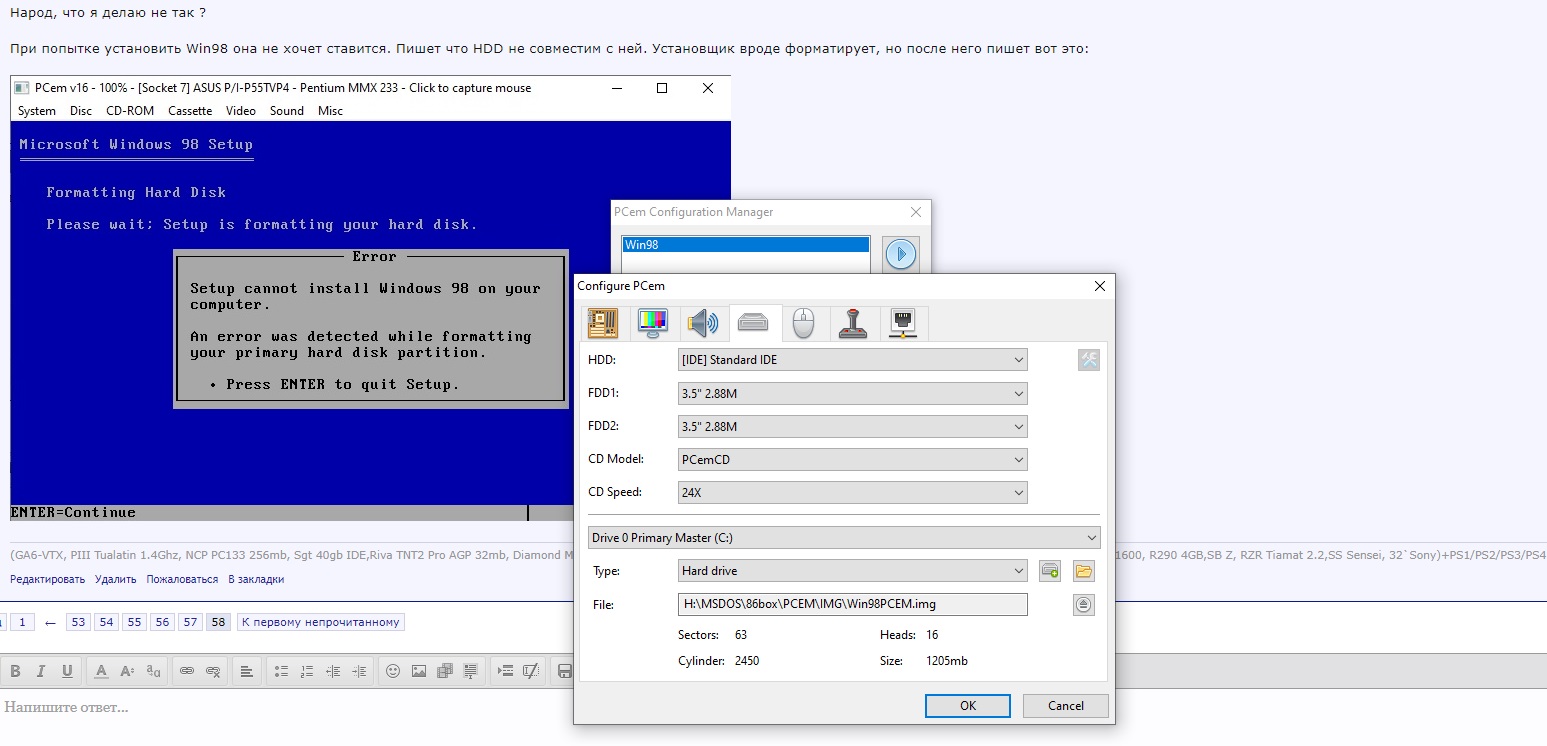This screenshot has height=746, width=1547.
Task: Click the Редактировать link
Action: (x=47, y=579)
